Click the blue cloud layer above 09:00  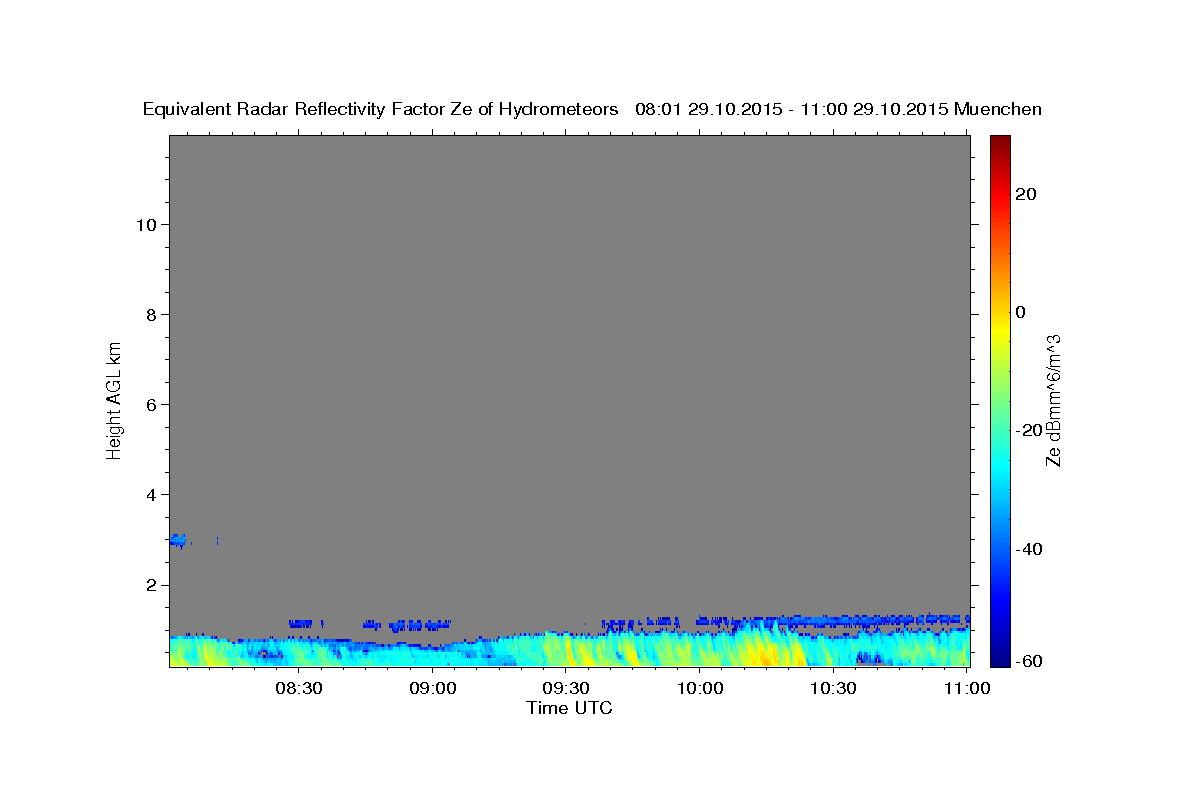[x=420, y=625]
